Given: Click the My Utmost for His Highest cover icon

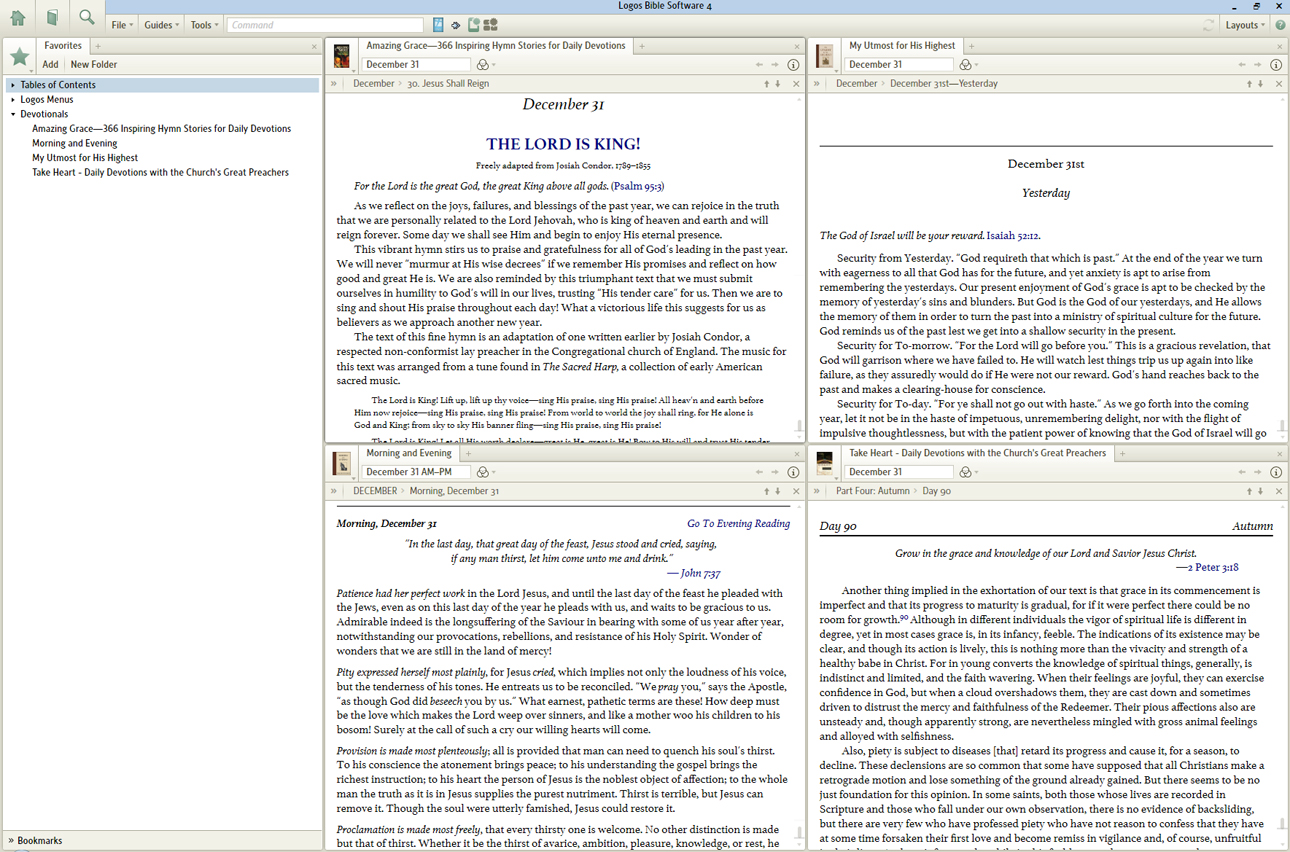Looking at the screenshot, I should click(x=825, y=55).
